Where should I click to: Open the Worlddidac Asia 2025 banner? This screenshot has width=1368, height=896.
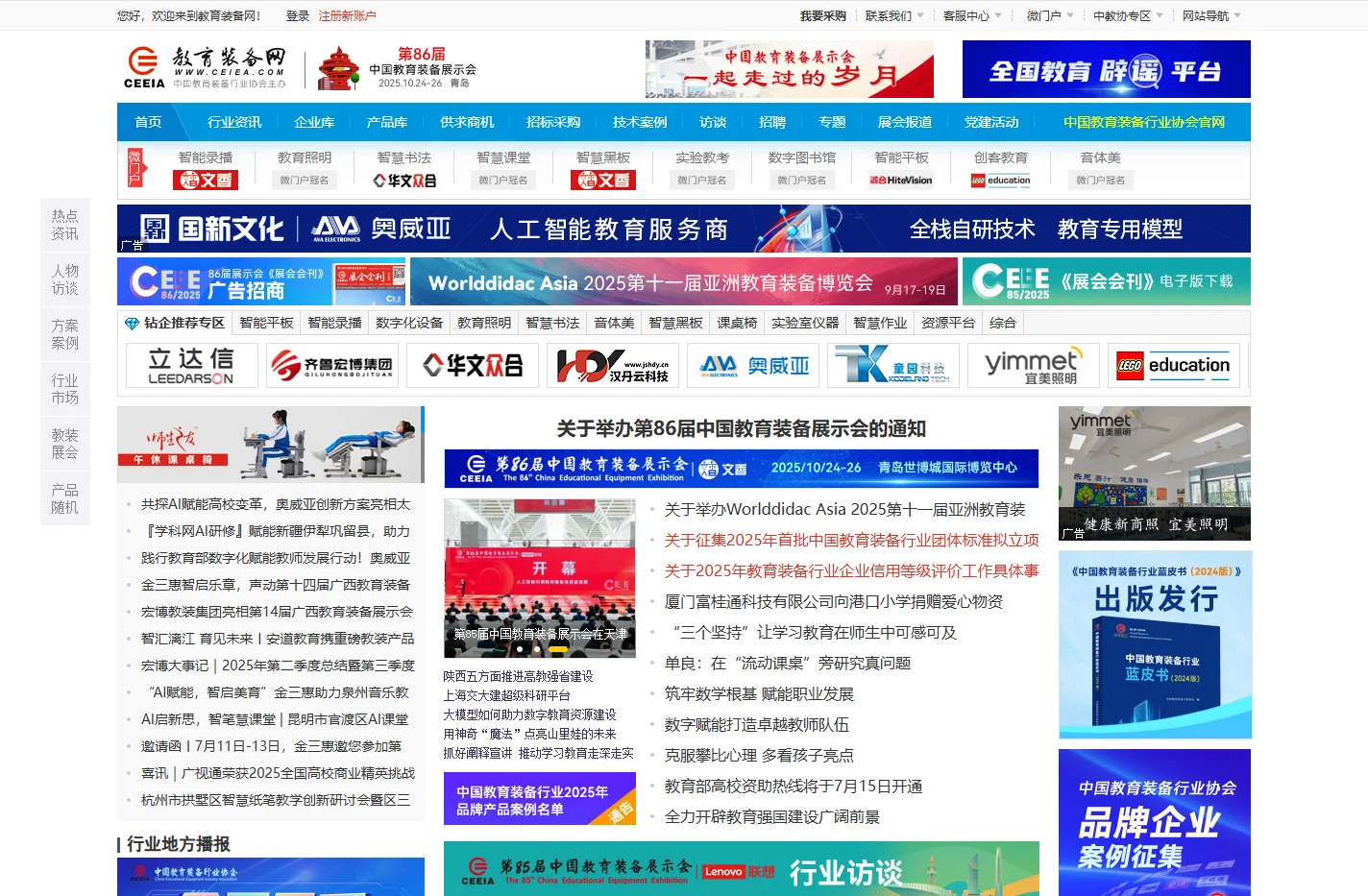[684, 281]
